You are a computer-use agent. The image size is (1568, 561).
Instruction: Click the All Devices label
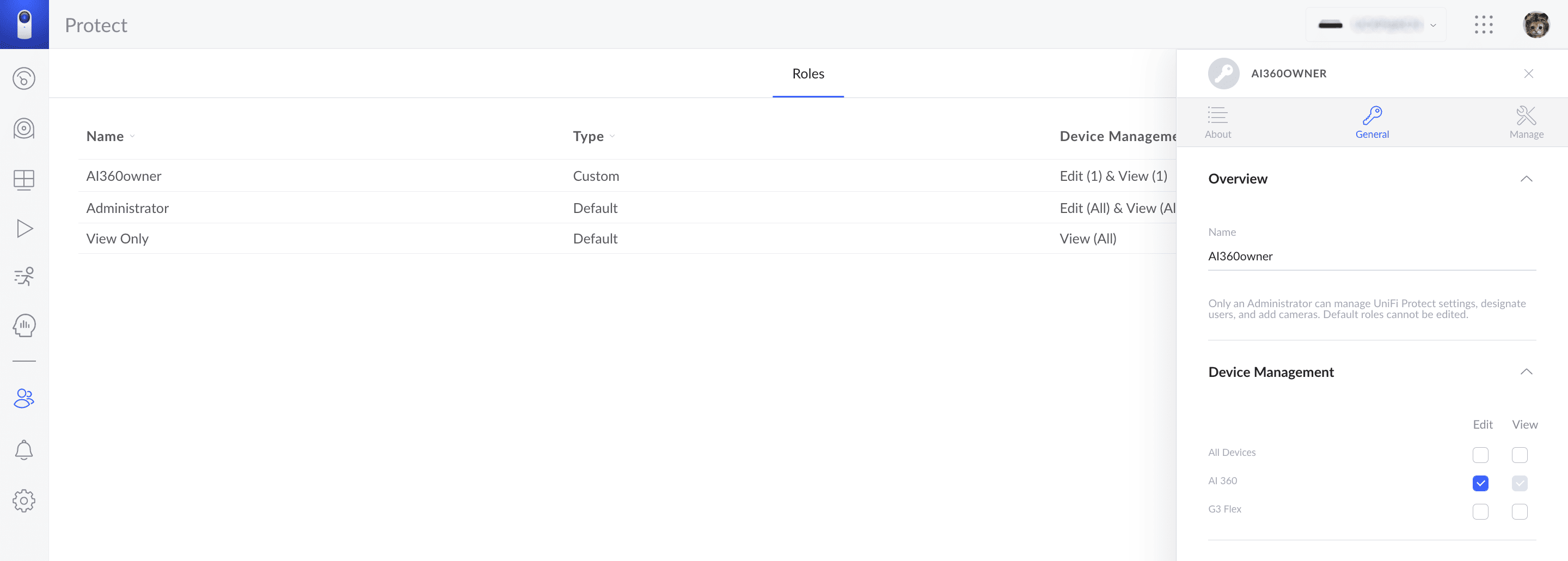pos(1232,453)
